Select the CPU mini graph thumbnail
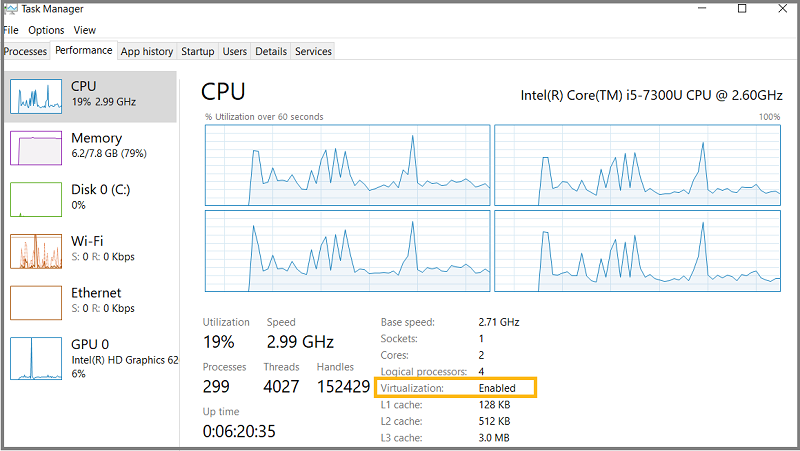This screenshot has height=451, width=800. point(37,94)
